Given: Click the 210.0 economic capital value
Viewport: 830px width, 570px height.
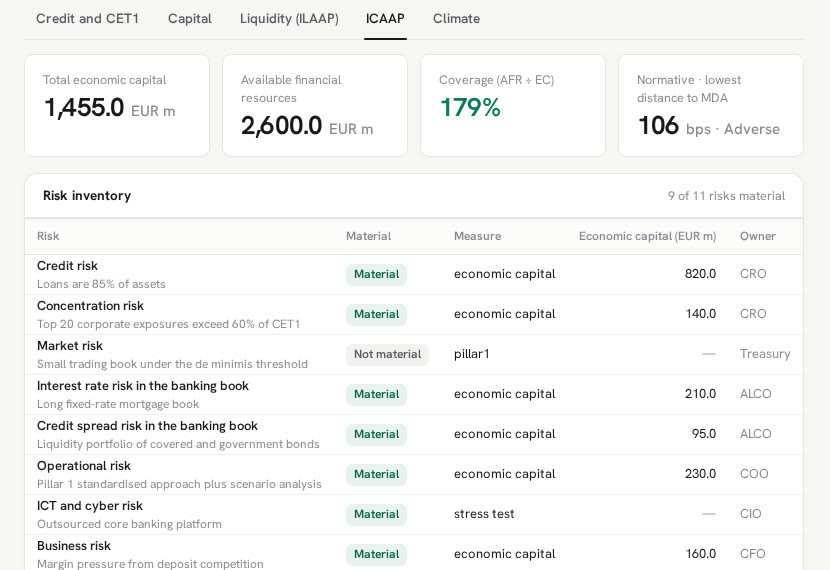Looking at the screenshot, I should click(x=700, y=394).
